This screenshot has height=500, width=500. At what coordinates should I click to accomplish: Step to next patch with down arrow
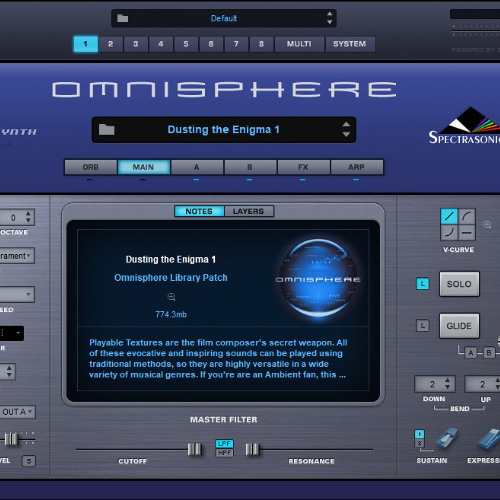click(x=346, y=134)
